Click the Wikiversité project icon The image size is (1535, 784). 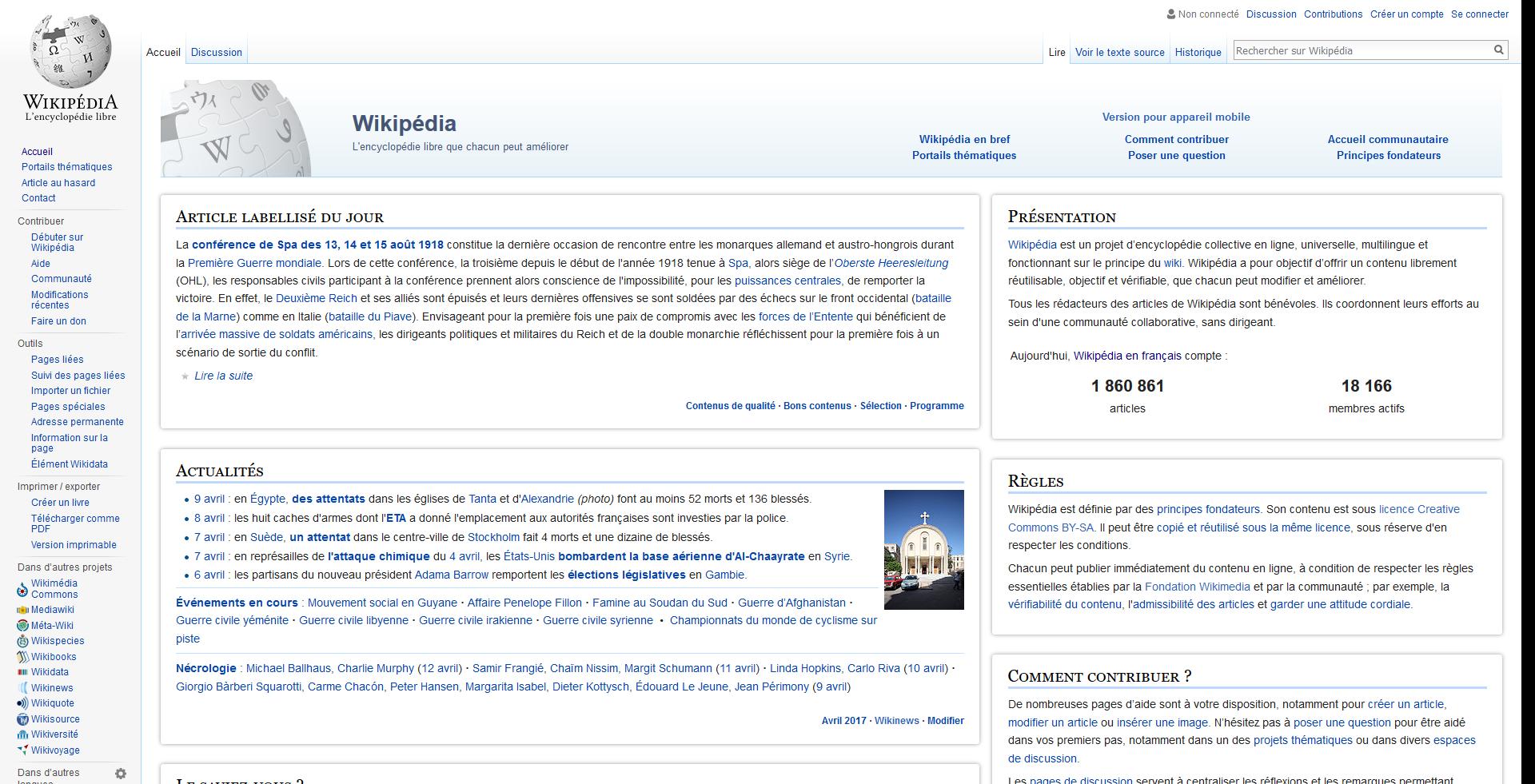pyautogui.click(x=22, y=734)
